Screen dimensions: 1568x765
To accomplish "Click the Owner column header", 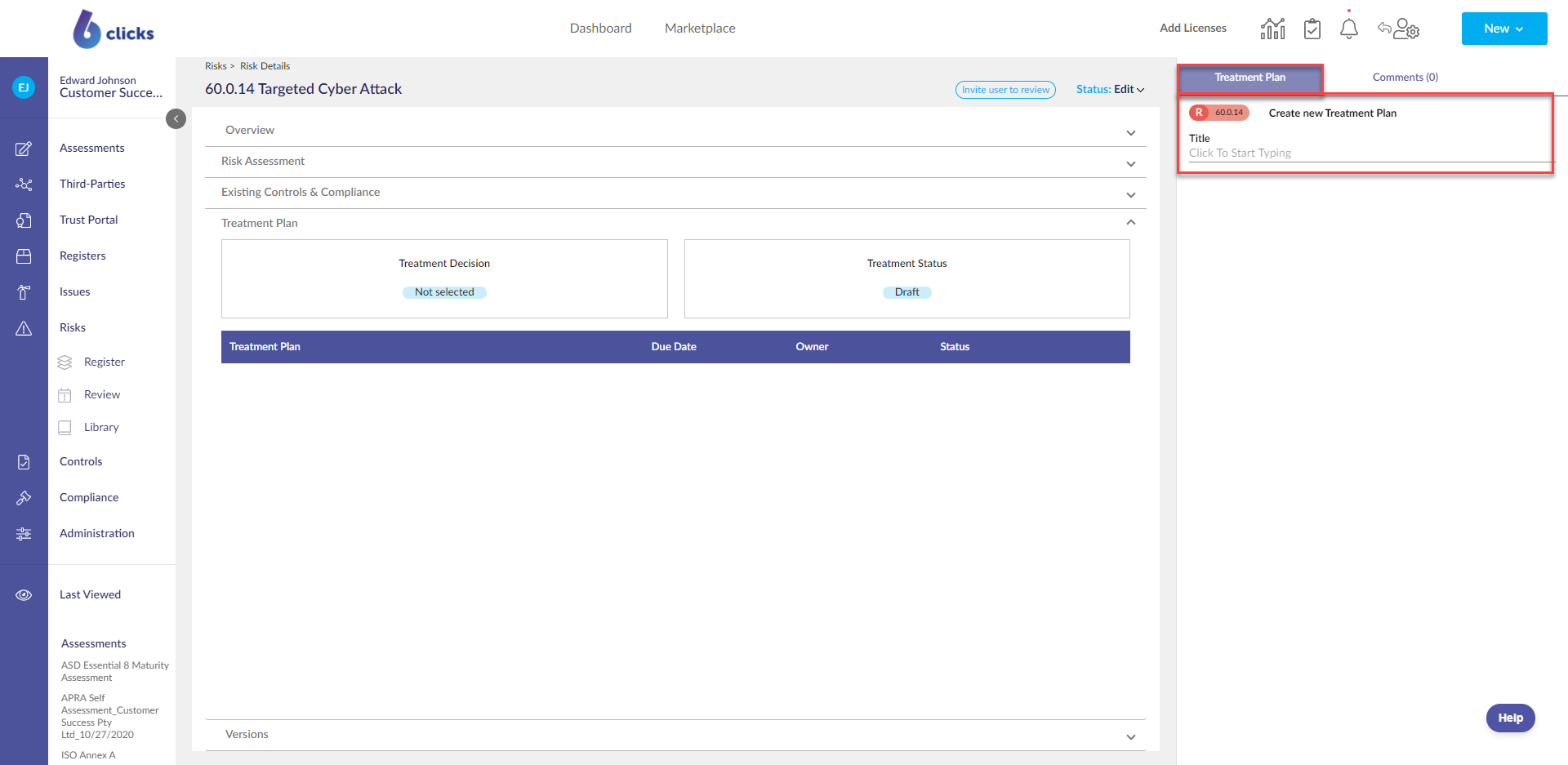I will pos(812,347).
